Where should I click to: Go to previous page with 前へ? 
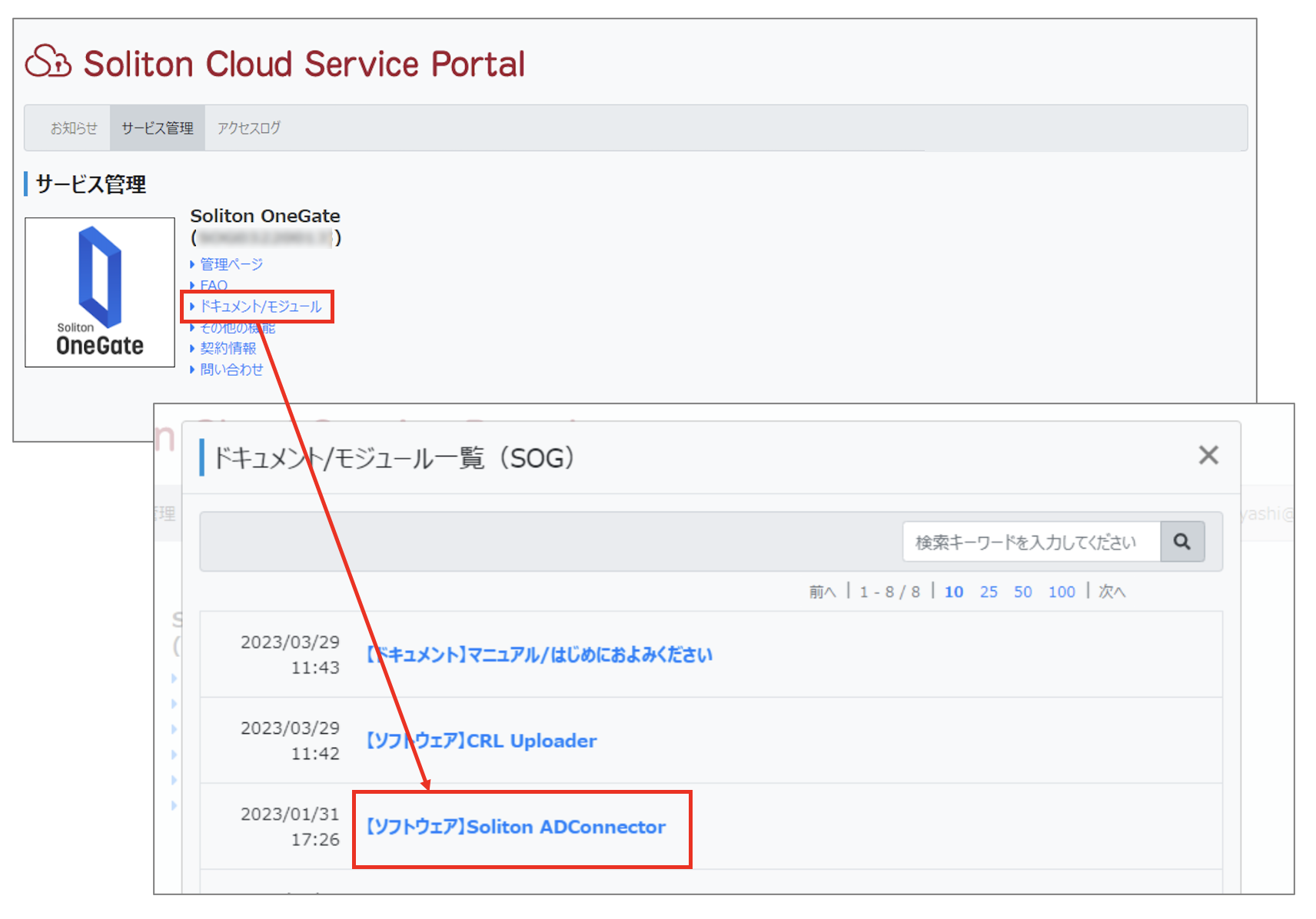(822, 592)
